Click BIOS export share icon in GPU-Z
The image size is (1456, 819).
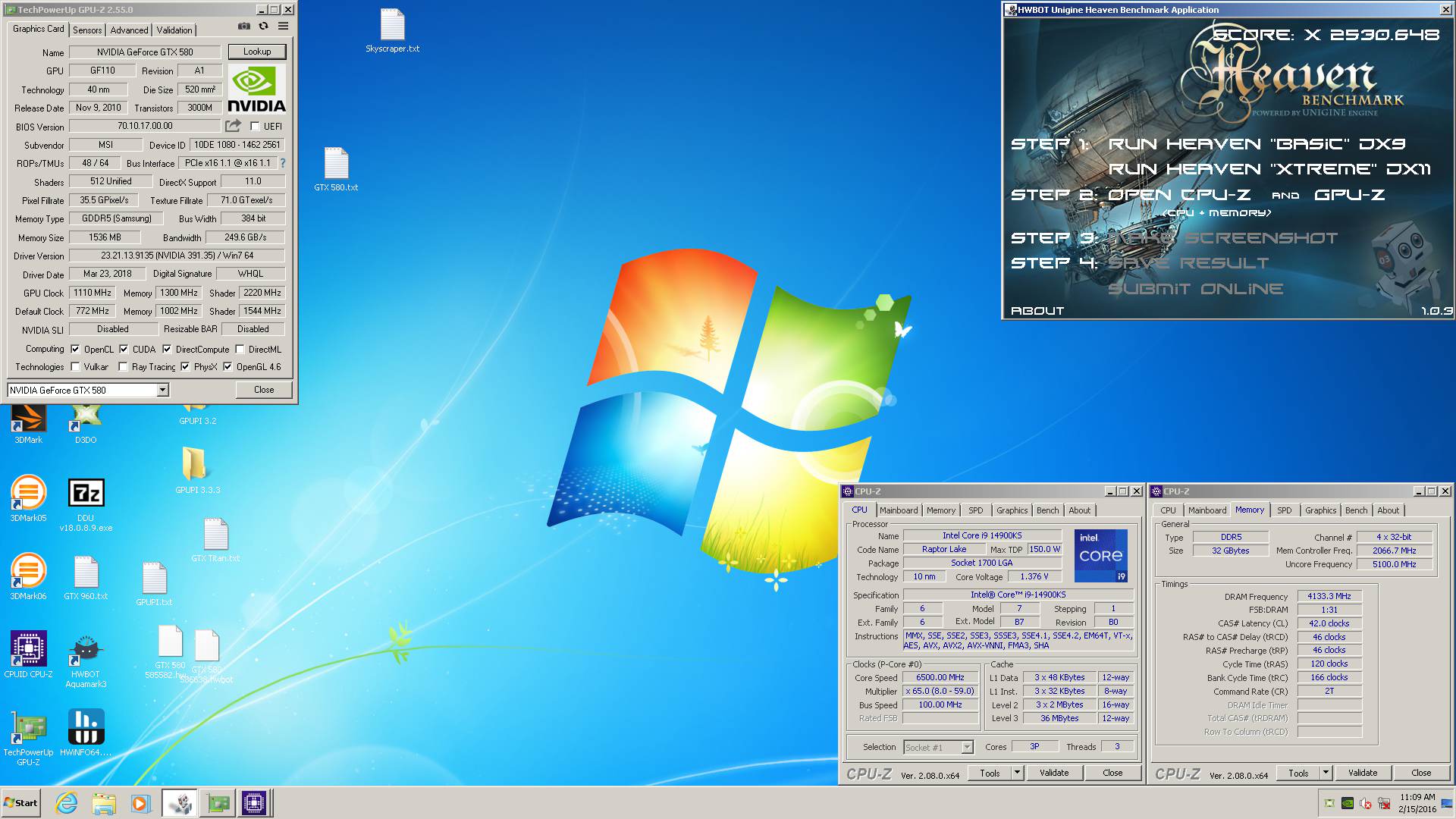[234, 125]
